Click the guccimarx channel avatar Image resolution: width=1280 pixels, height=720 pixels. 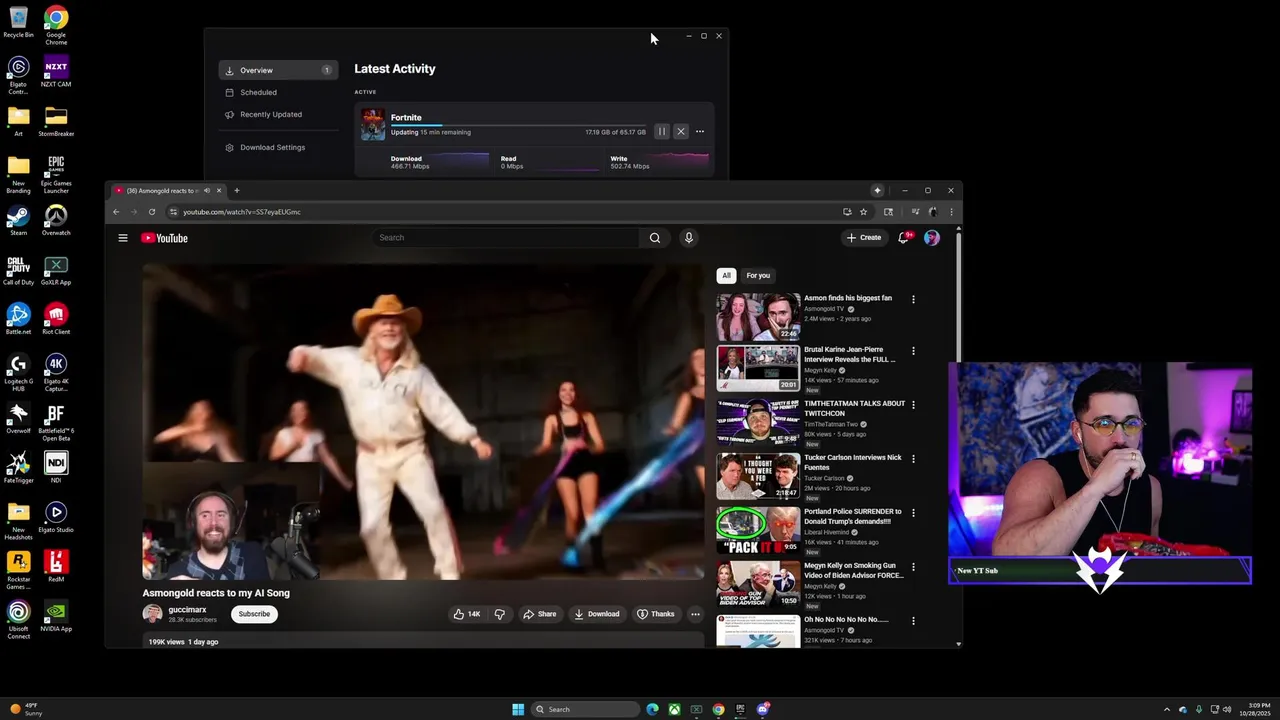pyautogui.click(x=152, y=614)
